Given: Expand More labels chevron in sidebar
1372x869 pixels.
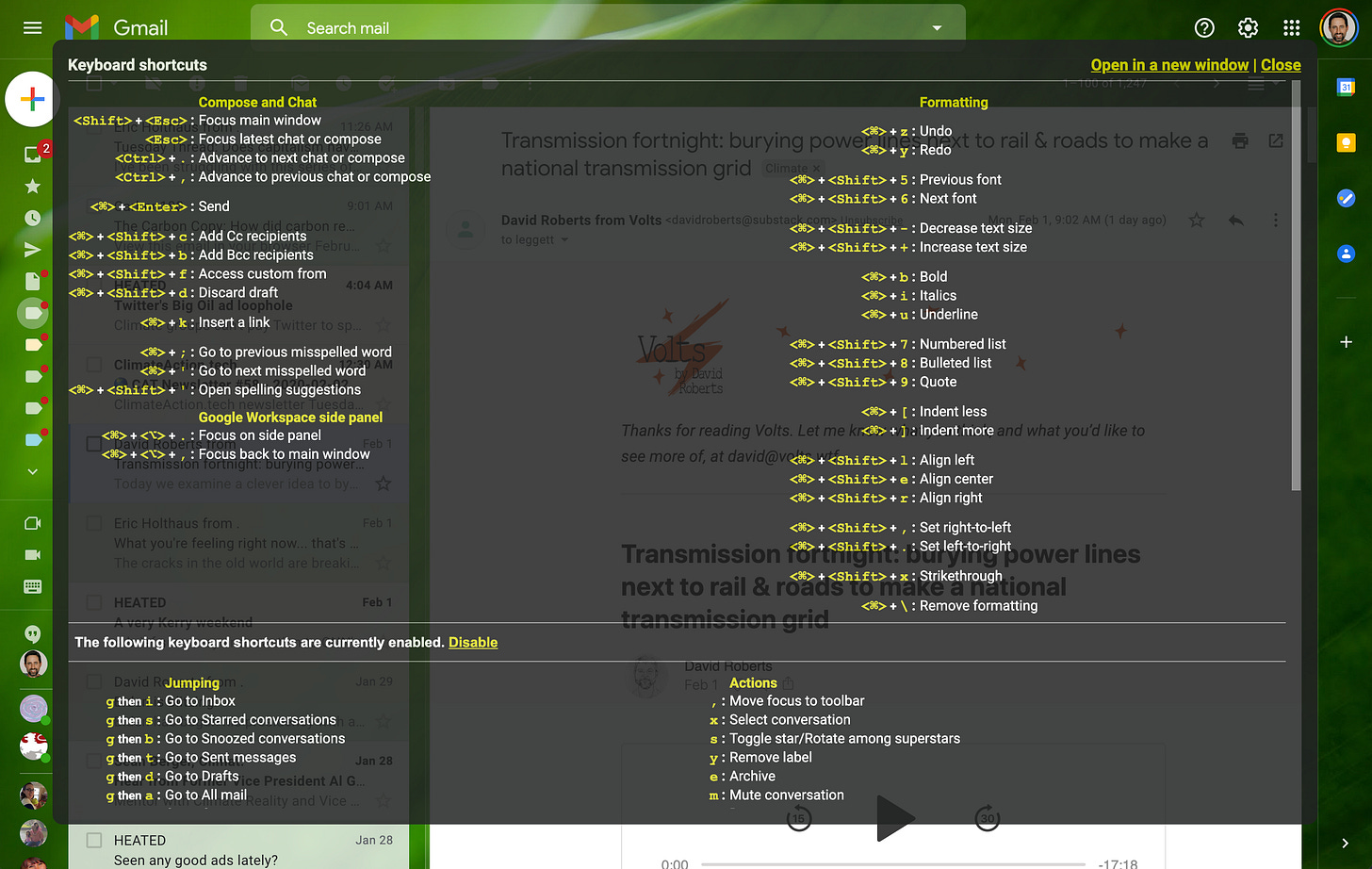Looking at the screenshot, I should [32, 471].
